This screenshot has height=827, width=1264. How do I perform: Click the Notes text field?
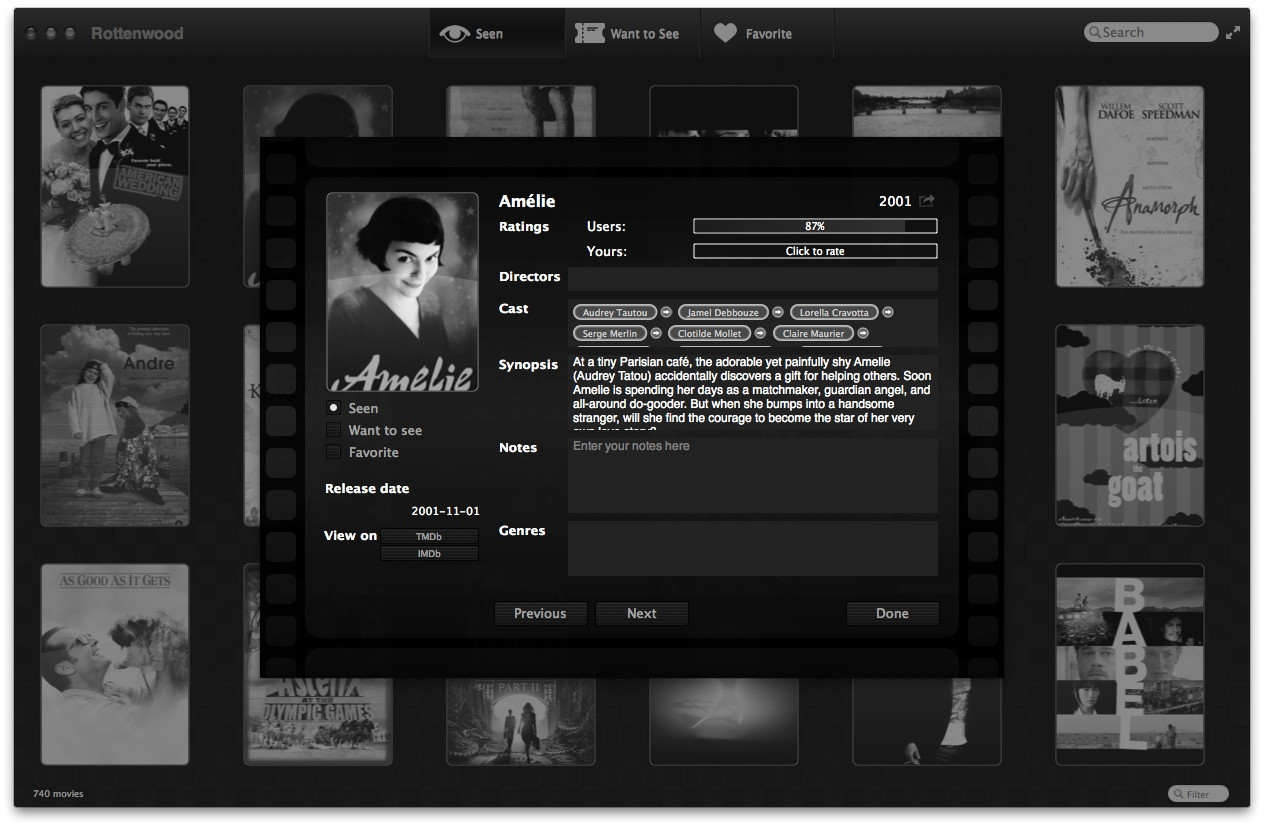753,476
